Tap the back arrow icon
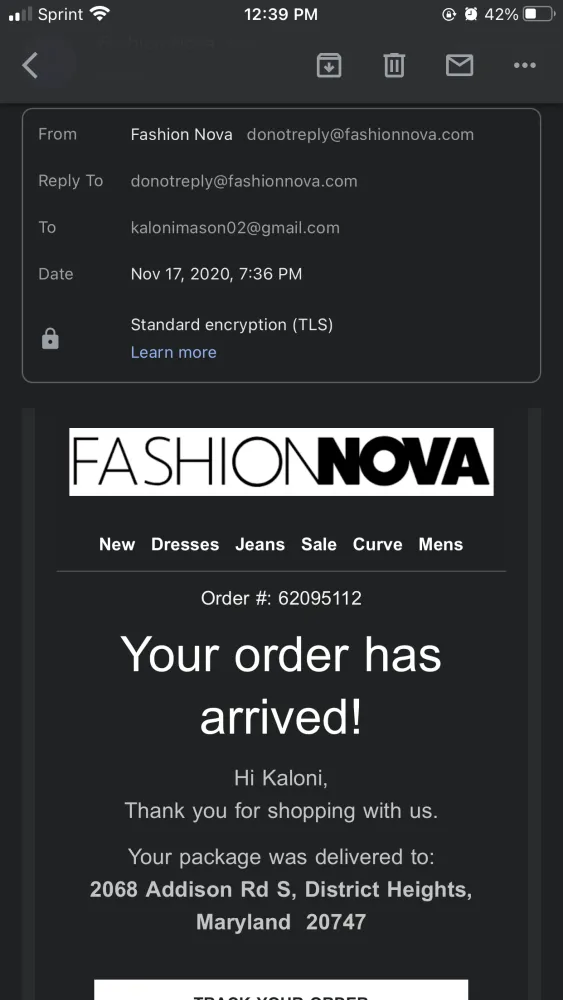 [30, 65]
